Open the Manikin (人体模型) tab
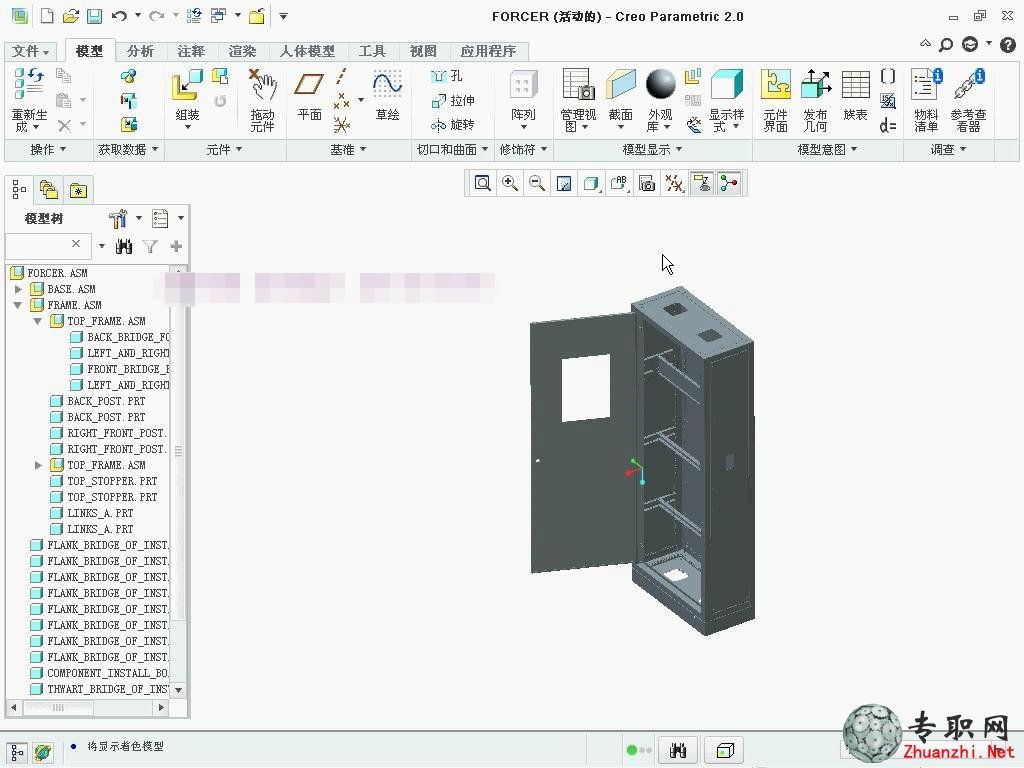1024x768 pixels. pyautogui.click(x=308, y=51)
